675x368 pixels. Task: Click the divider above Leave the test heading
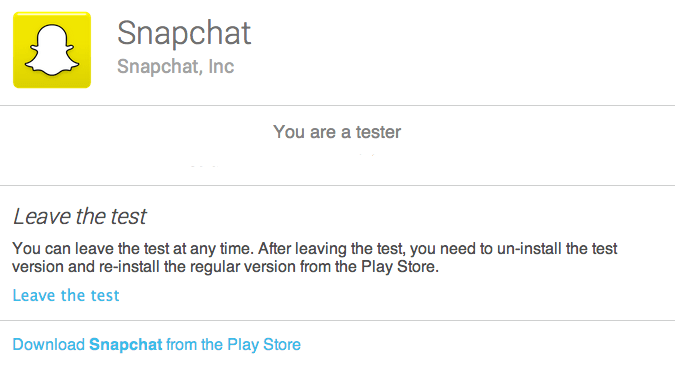point(338,186)
